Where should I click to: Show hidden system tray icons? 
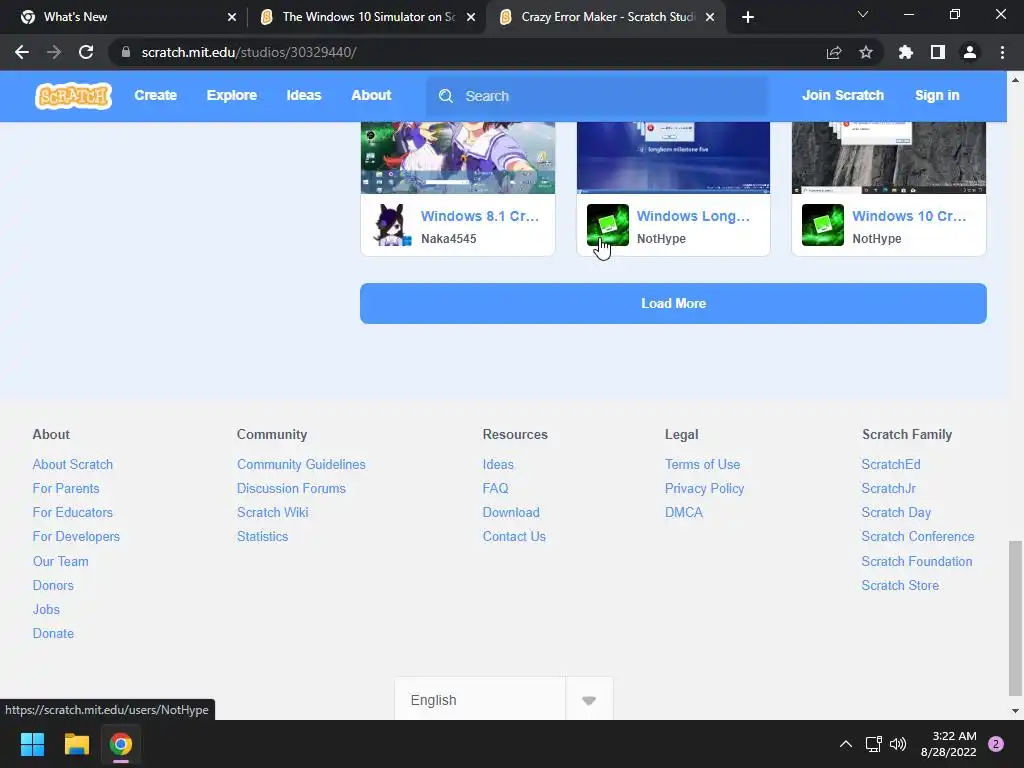click(x=846, y=744)
